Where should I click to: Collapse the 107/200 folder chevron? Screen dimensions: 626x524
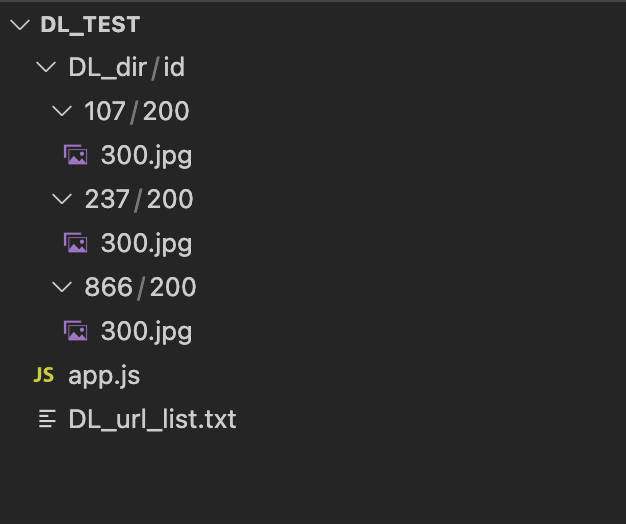tap(64, 111)
